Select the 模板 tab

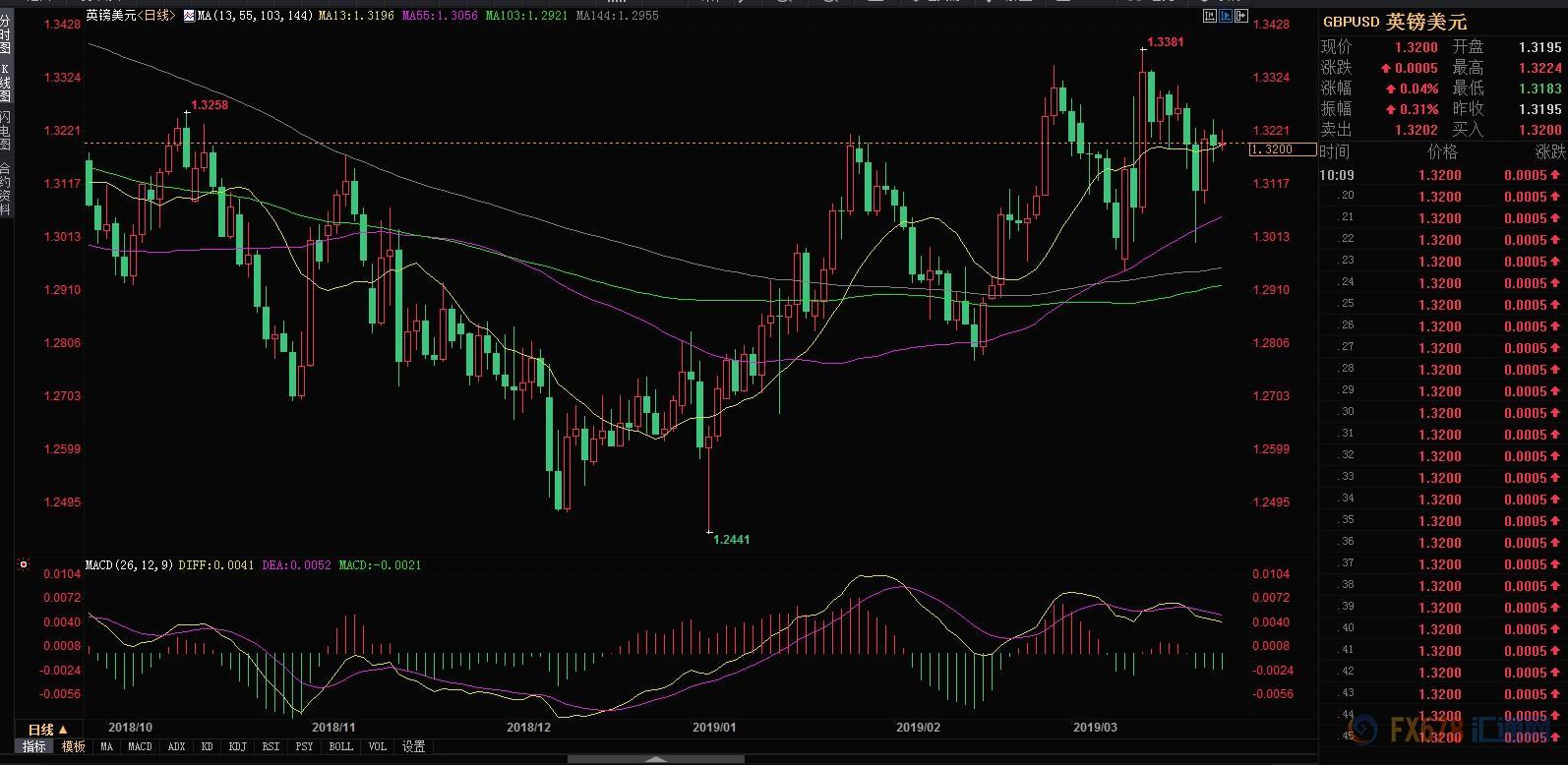coord(74,747)
